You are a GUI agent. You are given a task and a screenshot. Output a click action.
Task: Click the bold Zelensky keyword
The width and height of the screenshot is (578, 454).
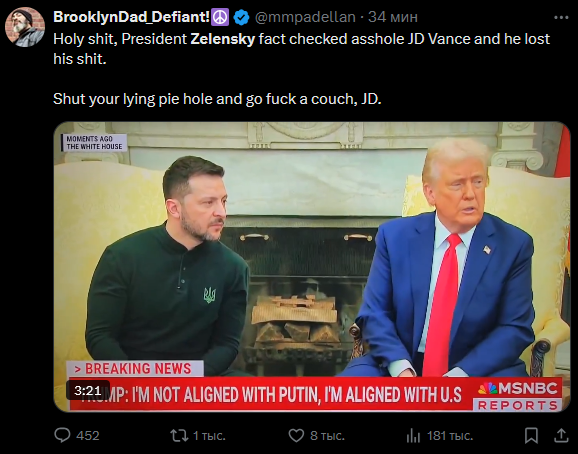pos(223,39)
